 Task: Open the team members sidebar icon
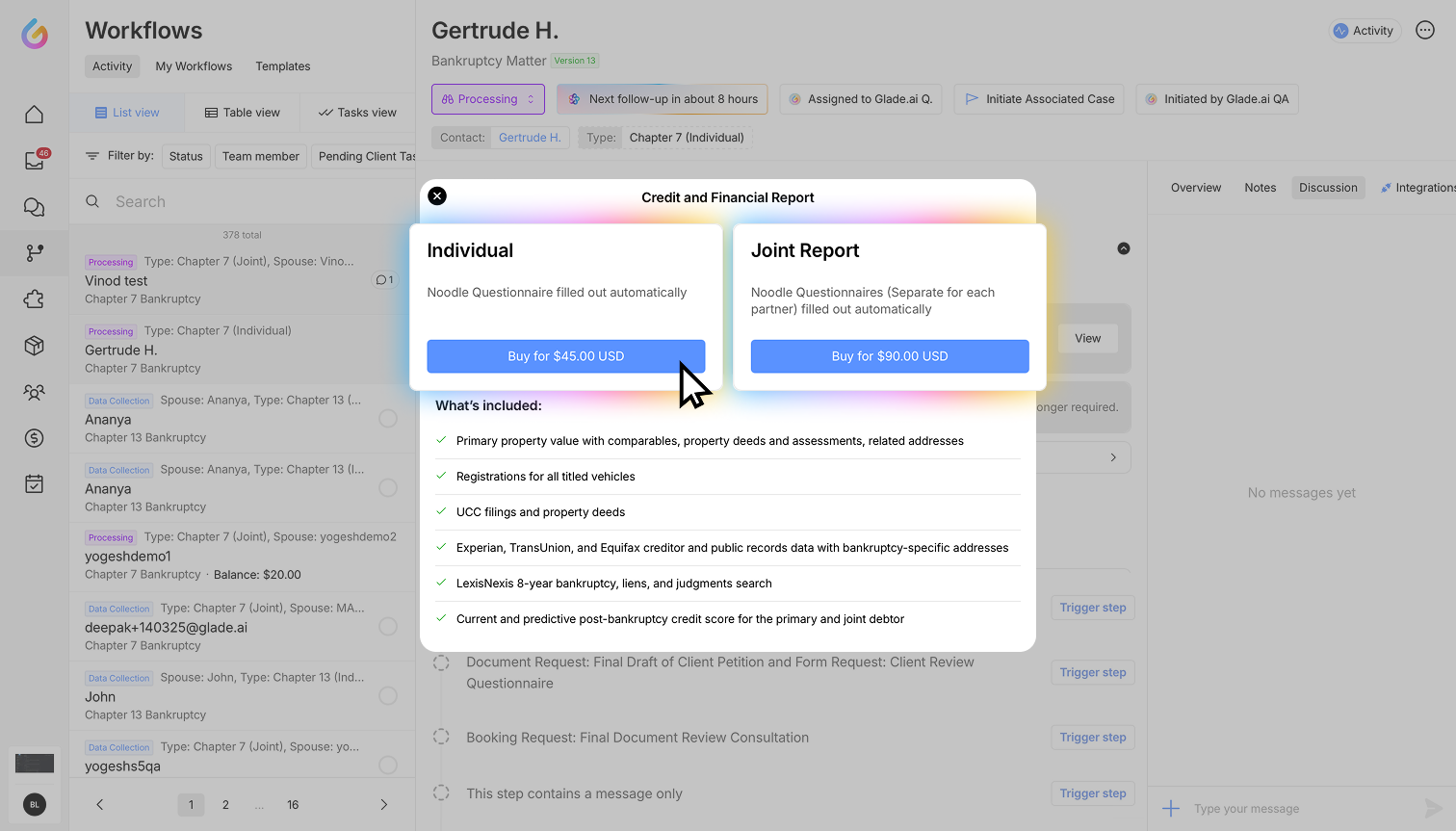coord(35,392)
